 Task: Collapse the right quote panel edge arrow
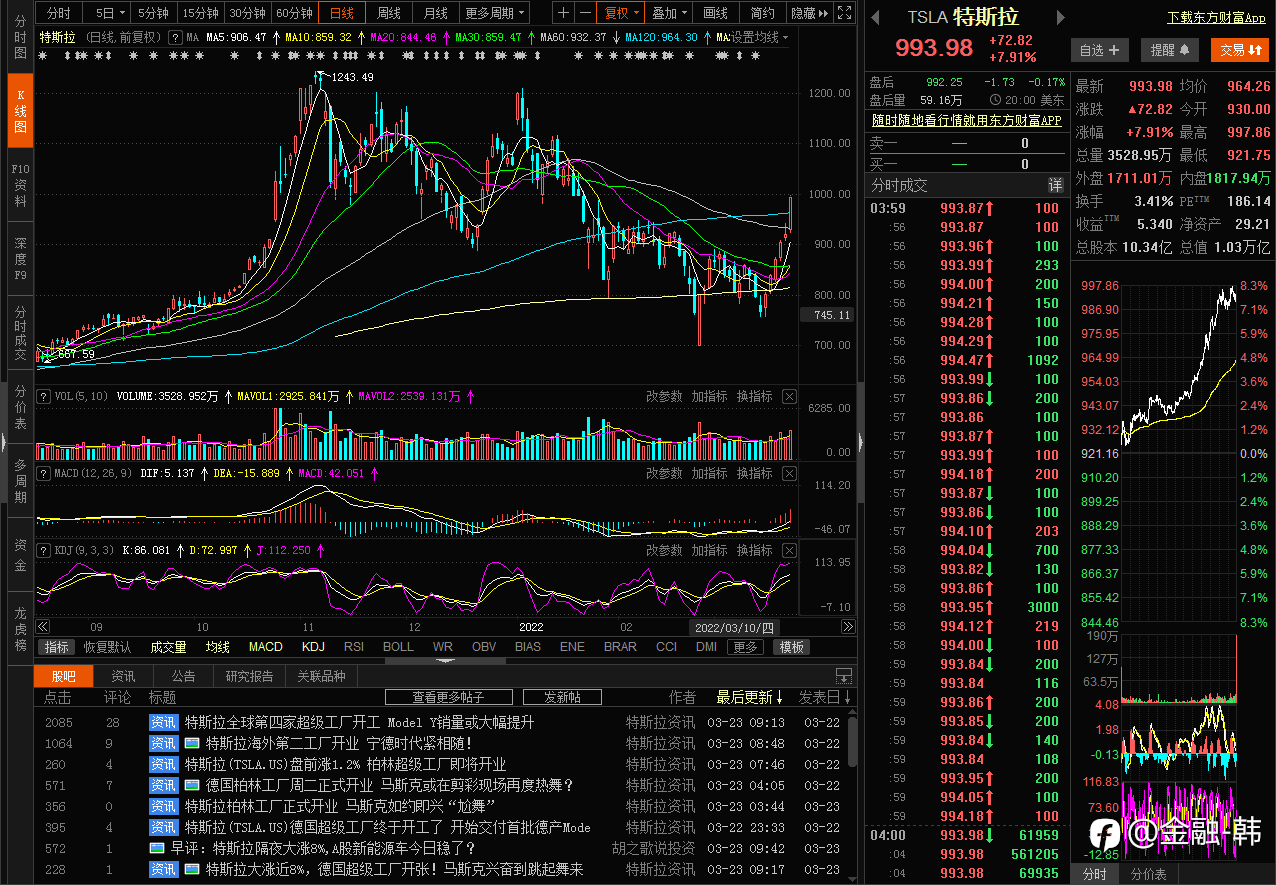(x=861, y=441)
